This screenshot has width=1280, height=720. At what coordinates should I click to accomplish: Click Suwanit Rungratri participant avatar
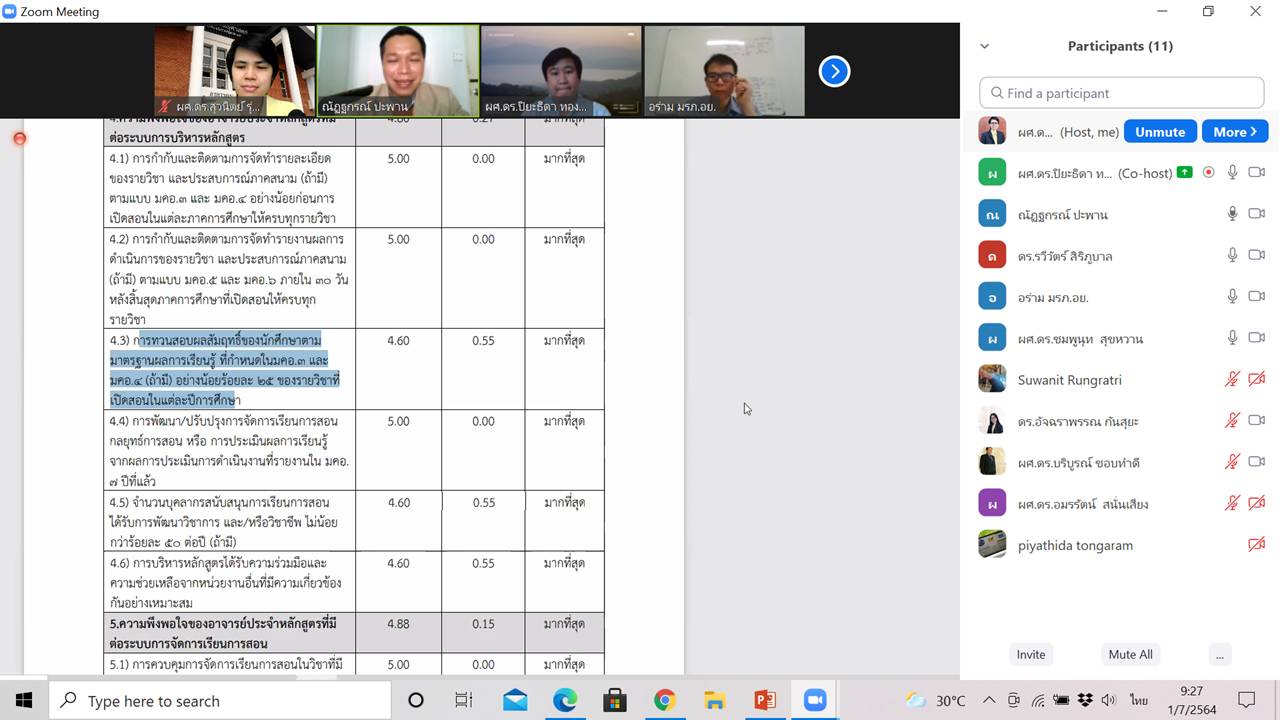coord(992,379)
